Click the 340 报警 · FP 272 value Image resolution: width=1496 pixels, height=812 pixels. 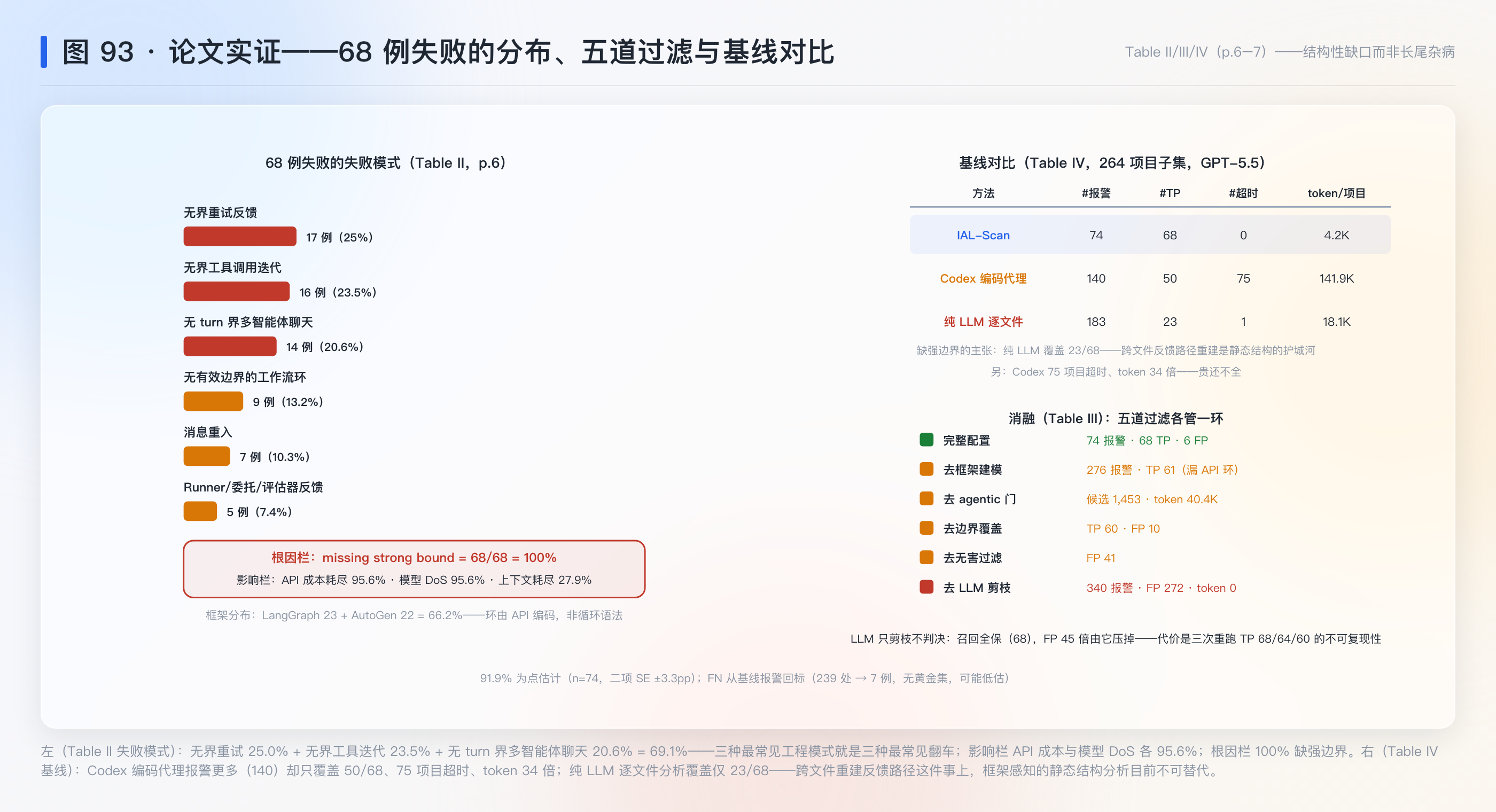tap(1162, 588)
